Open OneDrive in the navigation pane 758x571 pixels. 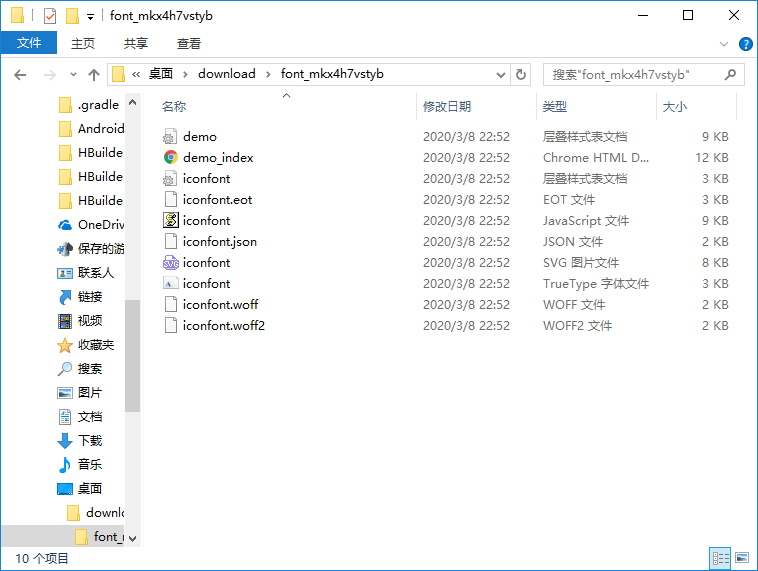(91, 225)
